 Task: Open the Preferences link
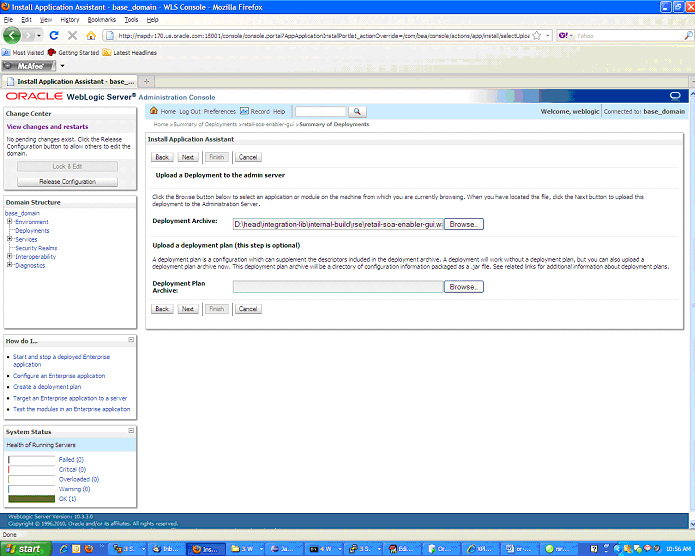(x=219, y=111)
